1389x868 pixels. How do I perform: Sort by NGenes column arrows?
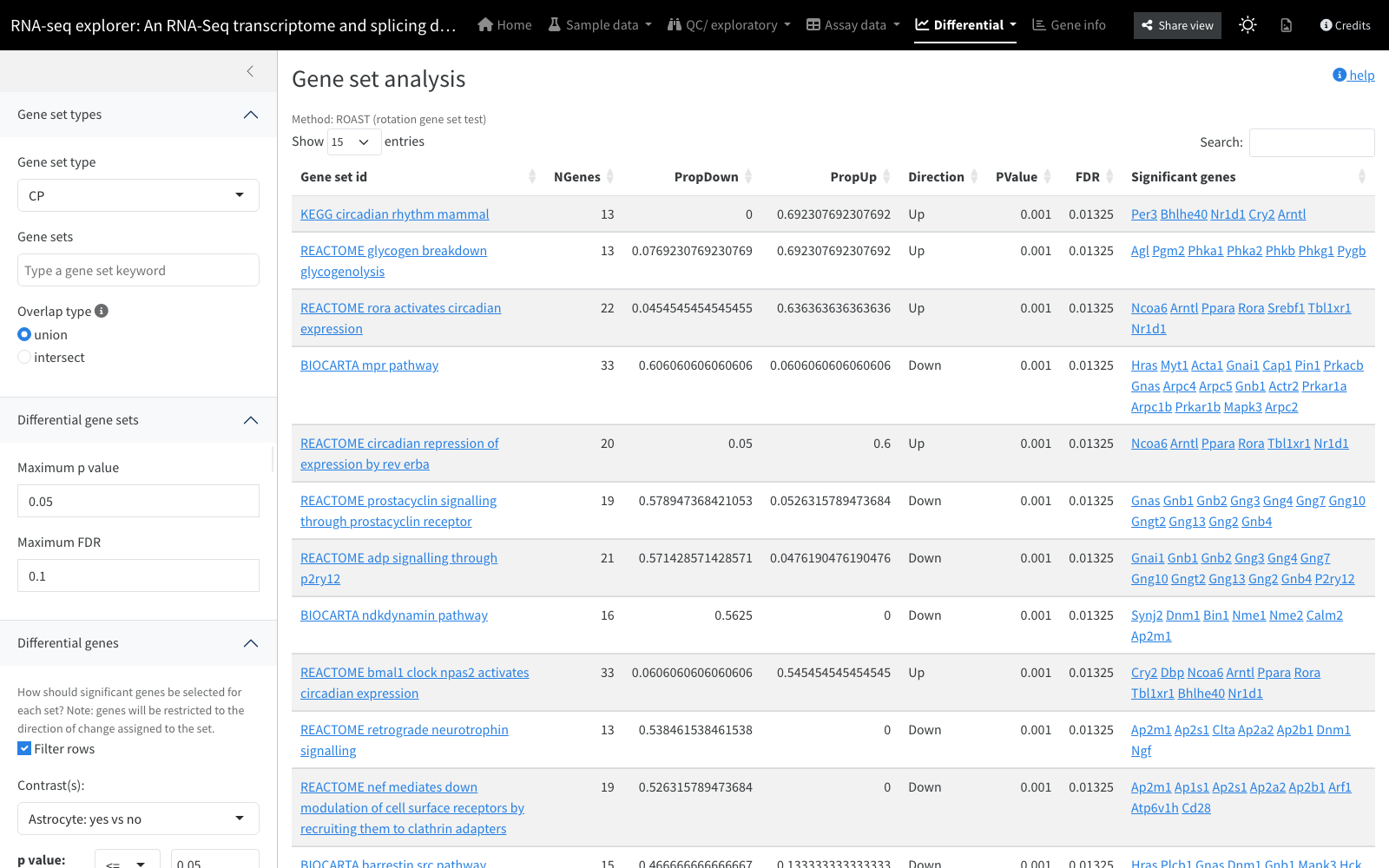(610, 177)
